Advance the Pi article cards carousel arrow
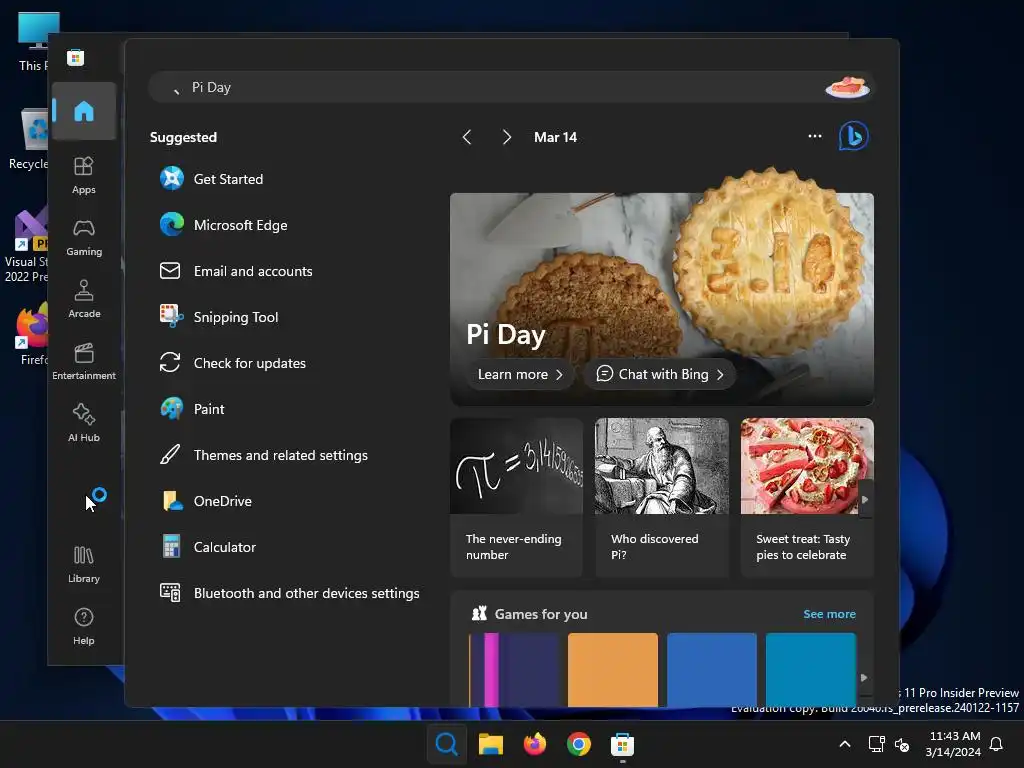This screenshot has height=768, width=1024. tap(865, 500)
